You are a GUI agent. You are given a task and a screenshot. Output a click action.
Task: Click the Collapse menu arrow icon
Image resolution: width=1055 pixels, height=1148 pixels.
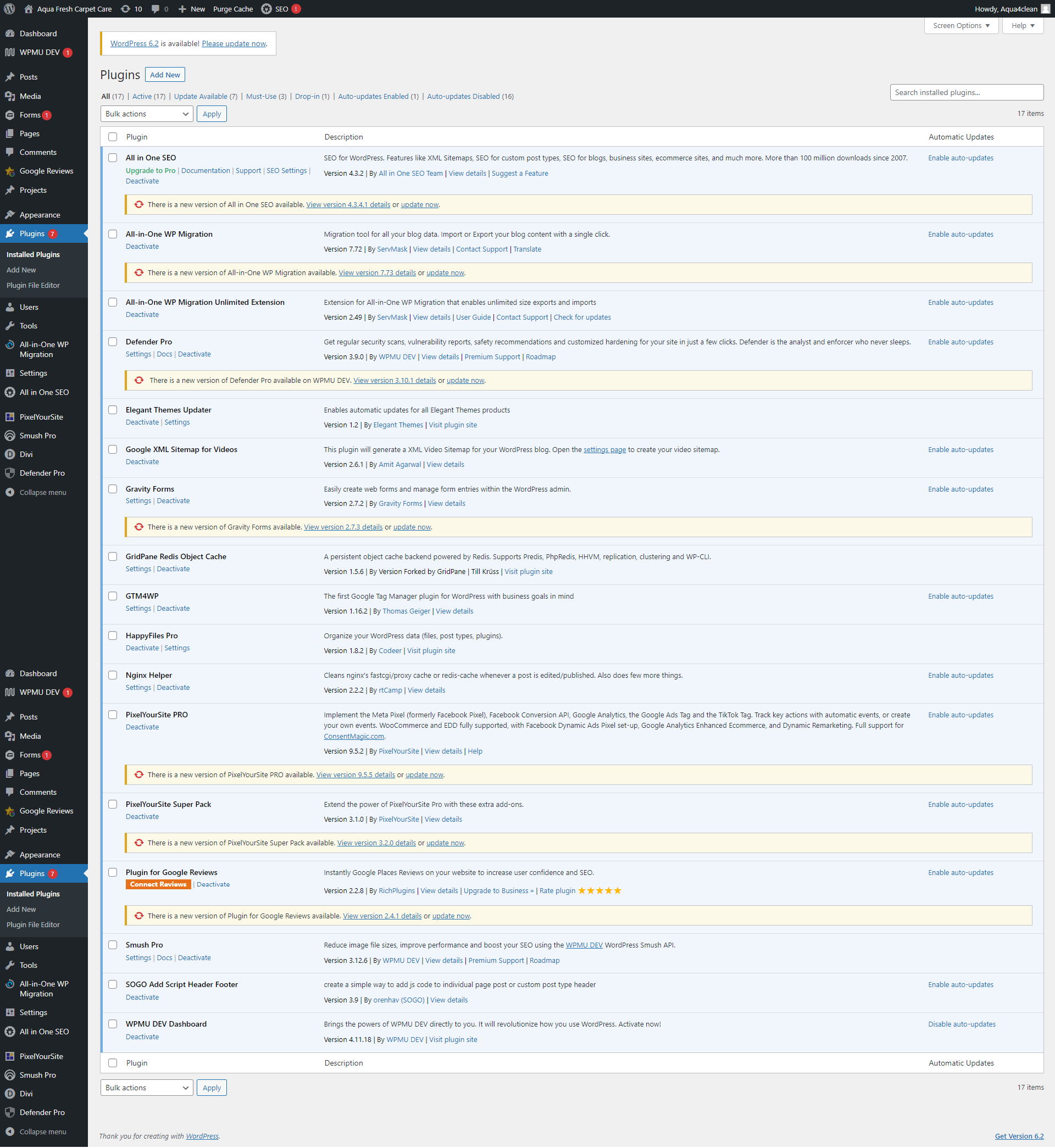pyautogui.click(x=10, y=492)
